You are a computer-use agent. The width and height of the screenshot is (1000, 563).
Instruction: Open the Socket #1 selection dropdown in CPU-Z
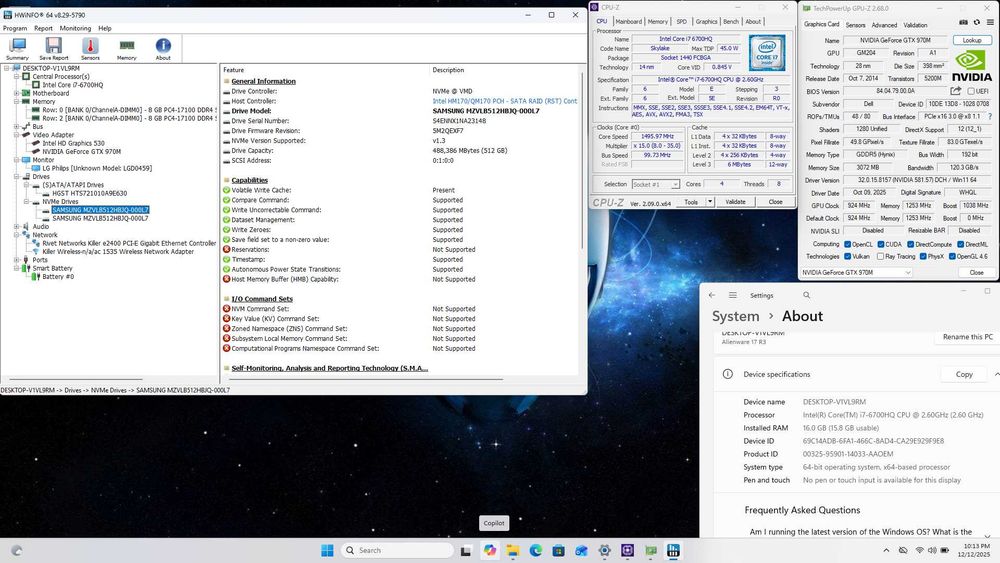point(656,184)
